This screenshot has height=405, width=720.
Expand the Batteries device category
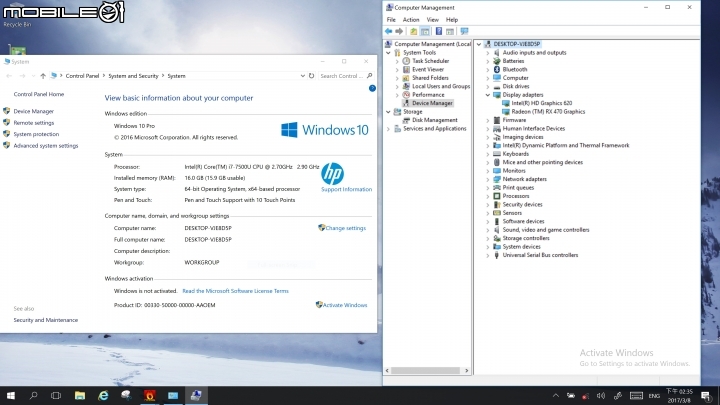[x=488, y=61]
